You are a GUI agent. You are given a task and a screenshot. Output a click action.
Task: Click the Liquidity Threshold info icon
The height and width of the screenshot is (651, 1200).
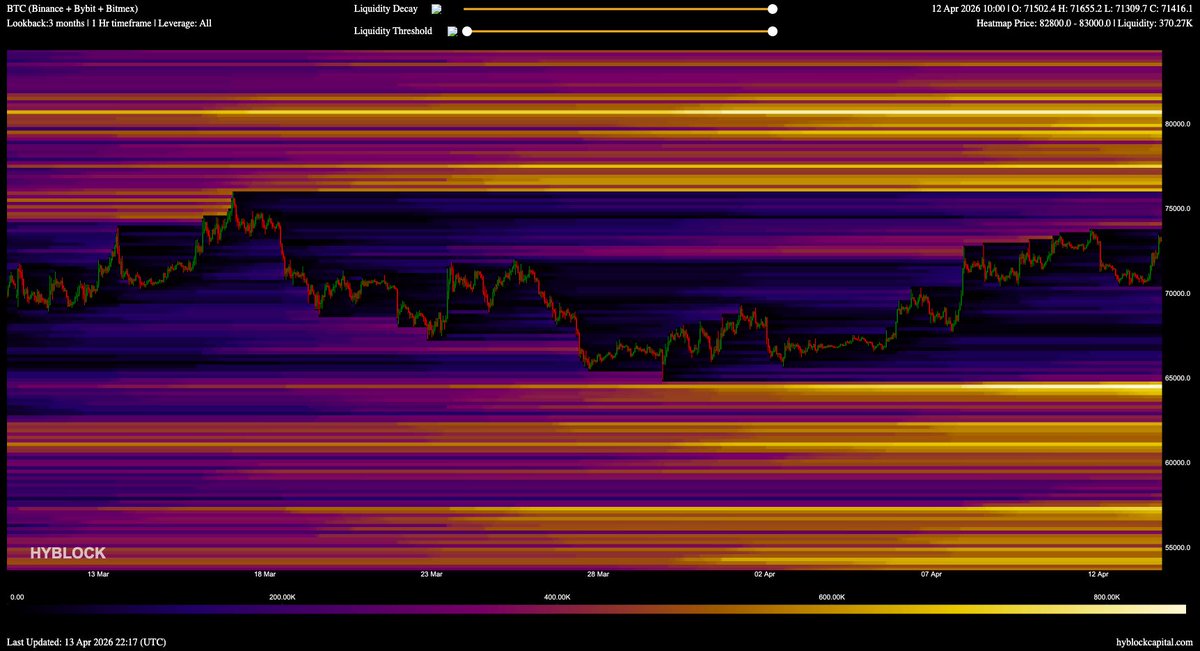(452, 31)
